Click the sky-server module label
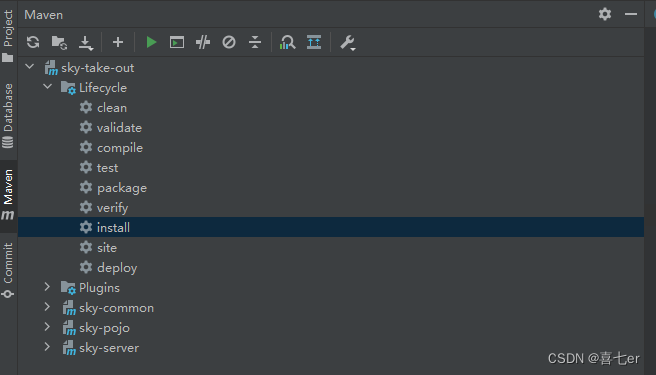Image resolution: width=656 pixels, height=375 pixels. coord(109,348)
